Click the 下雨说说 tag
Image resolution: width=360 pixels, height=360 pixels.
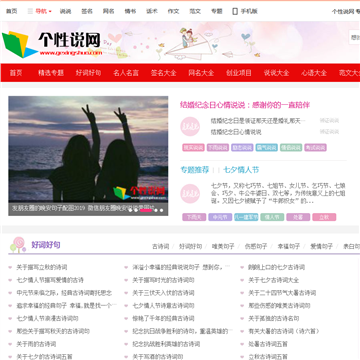[x=218, y=148]
